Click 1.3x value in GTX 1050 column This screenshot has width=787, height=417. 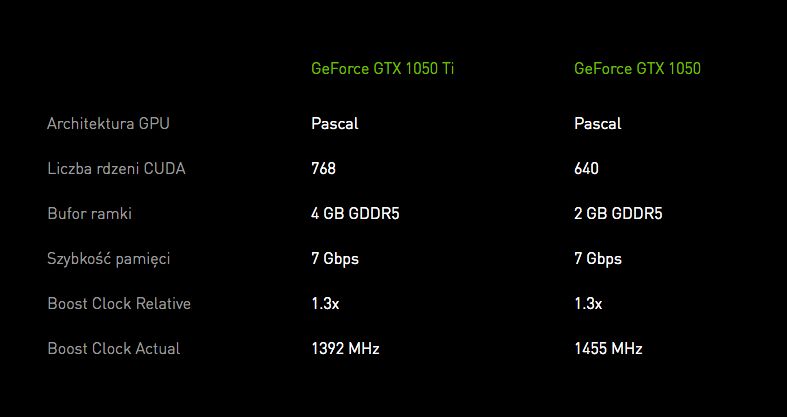(588, 304)
